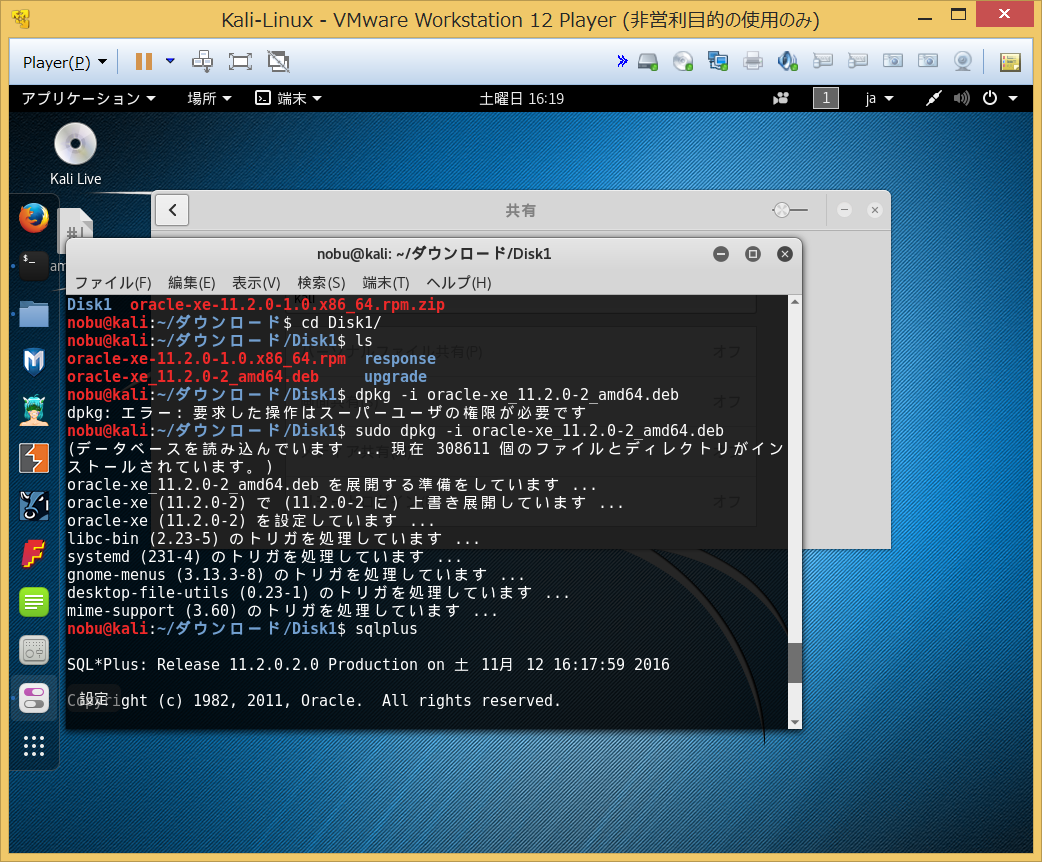Click the pen/network status icon in top bar

933,98
